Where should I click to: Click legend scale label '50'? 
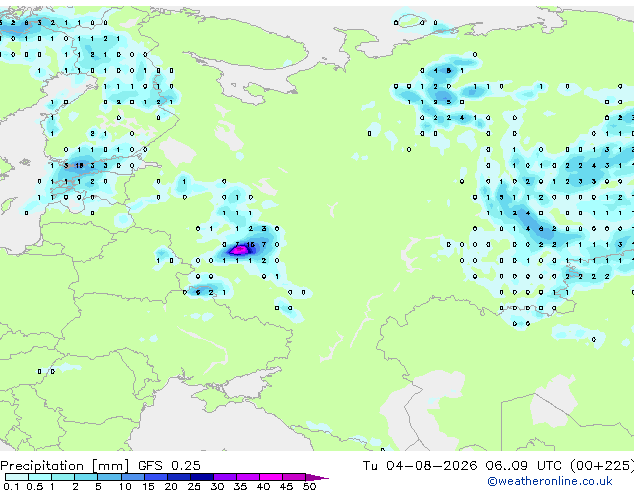point(309,486)
